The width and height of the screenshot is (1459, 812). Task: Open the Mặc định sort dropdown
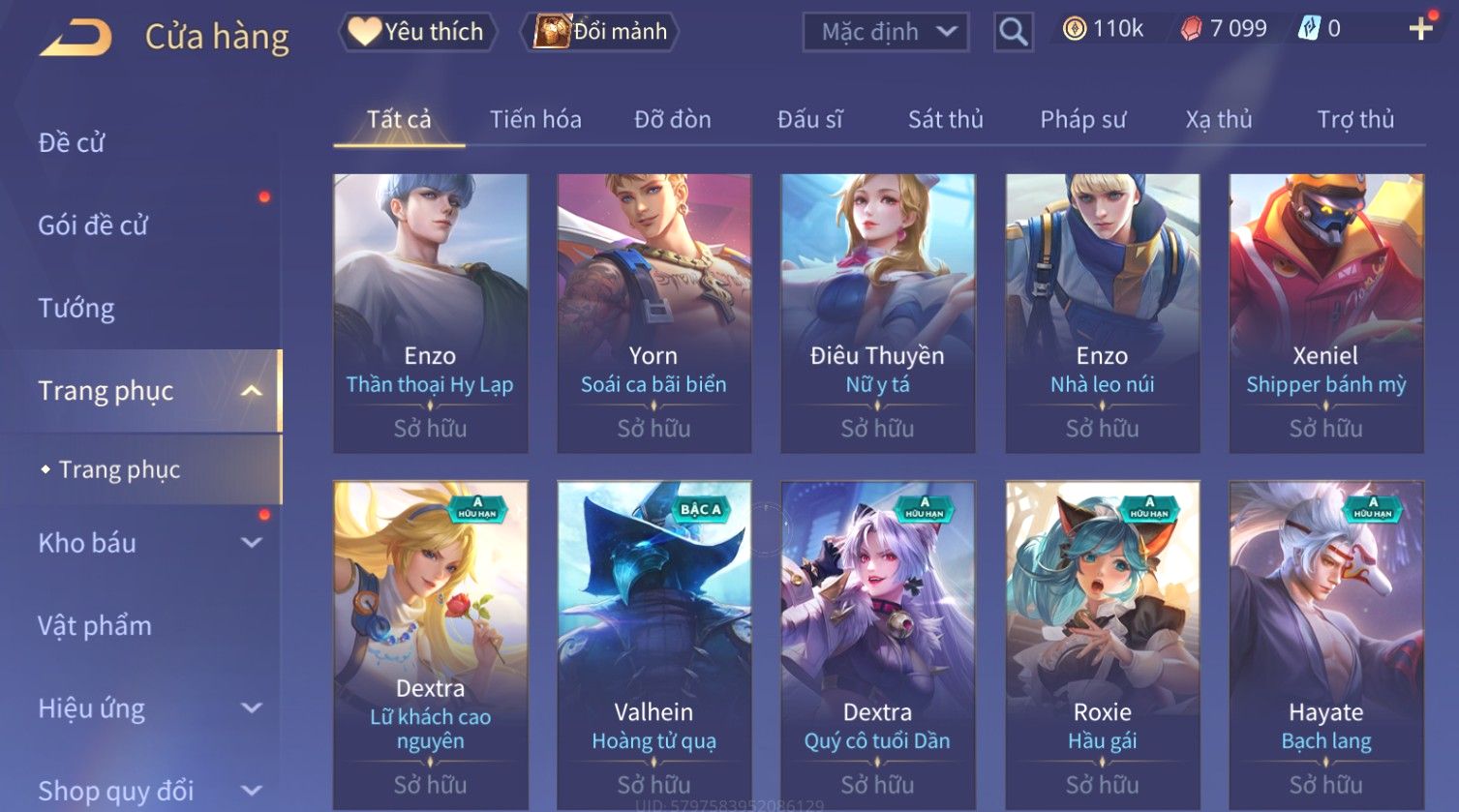click(886, 32)
